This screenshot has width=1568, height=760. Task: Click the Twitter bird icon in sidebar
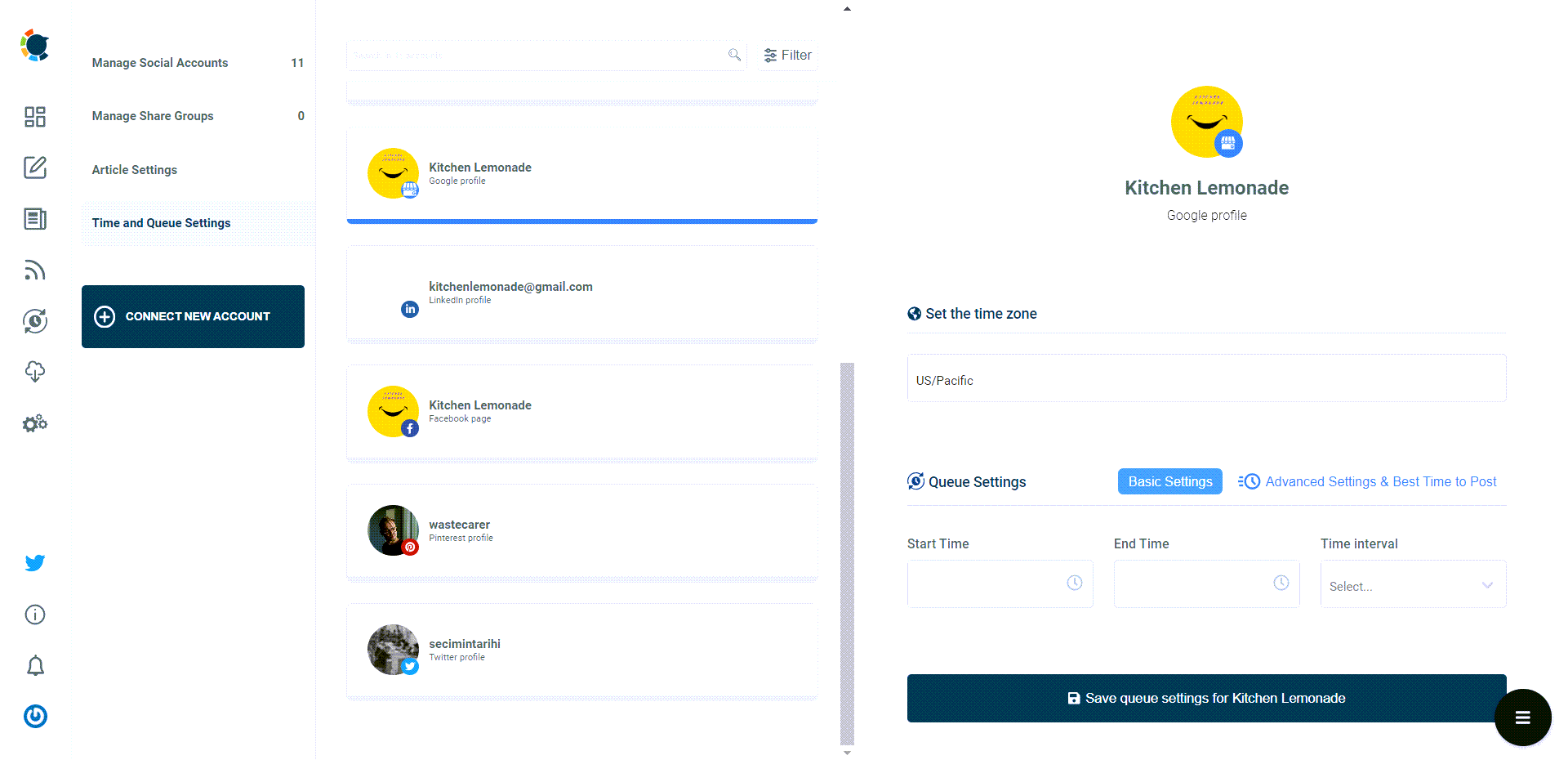34,562
